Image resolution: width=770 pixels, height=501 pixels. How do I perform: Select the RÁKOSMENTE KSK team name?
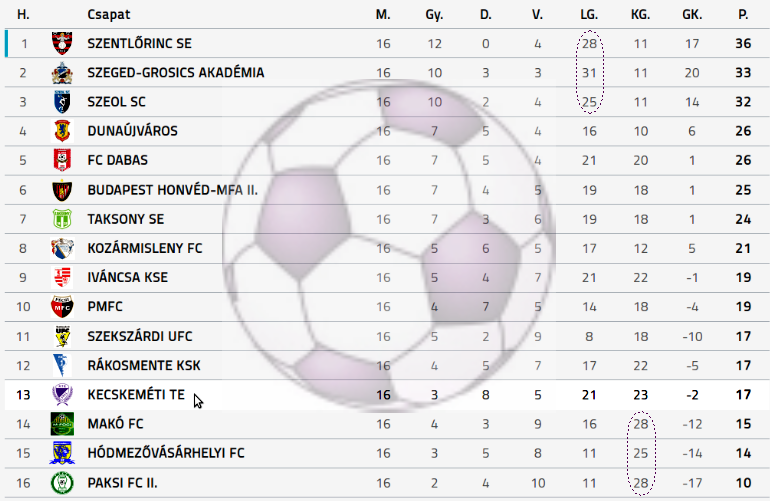point(144,365)
